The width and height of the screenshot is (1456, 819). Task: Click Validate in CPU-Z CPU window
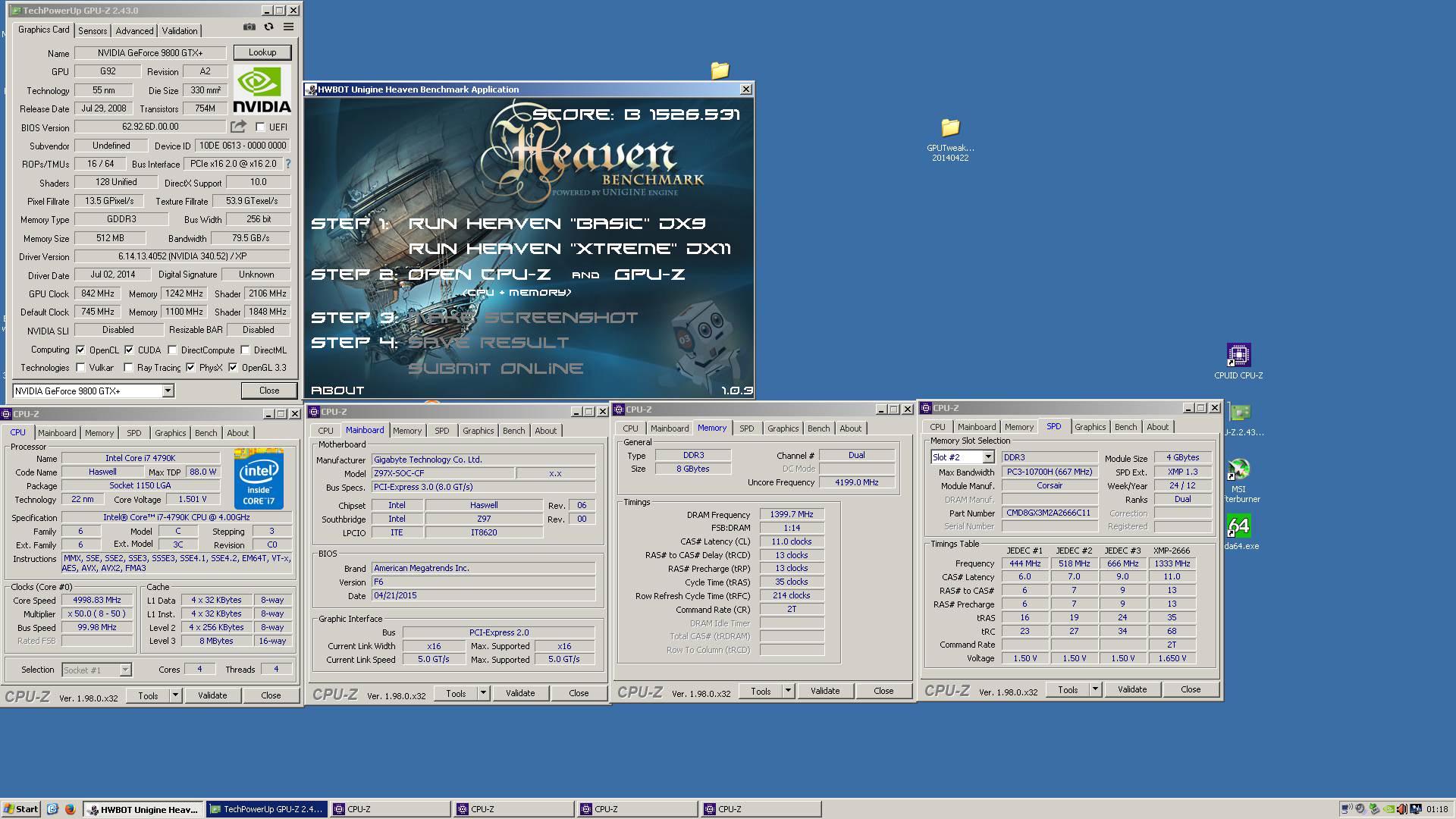[x=212, y=695]
